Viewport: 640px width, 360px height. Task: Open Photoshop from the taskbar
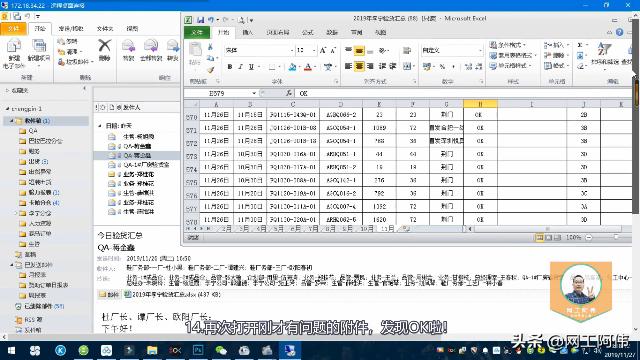click(x=198, y=351)
